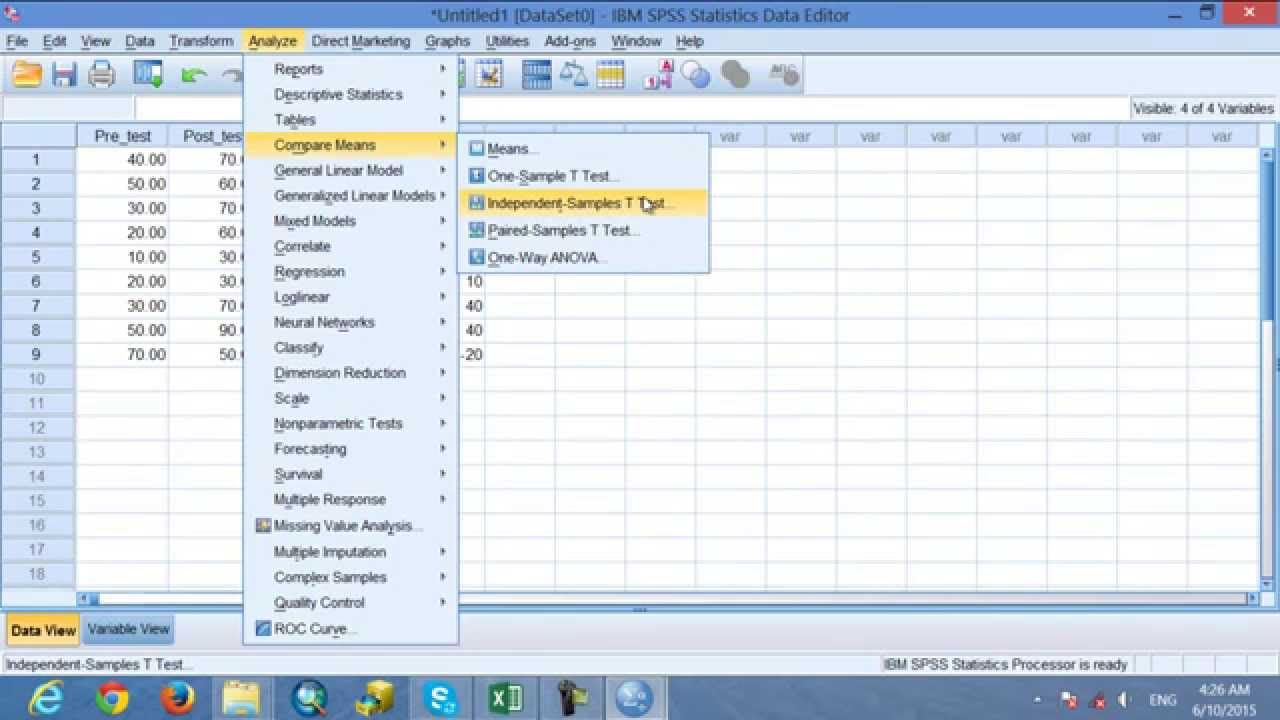Expand the Multiple Response submenu arrow
The image size is (1280, 720).
tap(442, 500)
